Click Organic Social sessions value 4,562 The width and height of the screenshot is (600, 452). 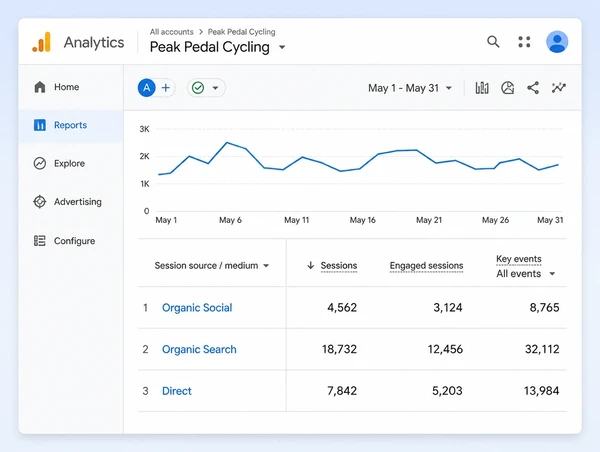tap(342, 307)
